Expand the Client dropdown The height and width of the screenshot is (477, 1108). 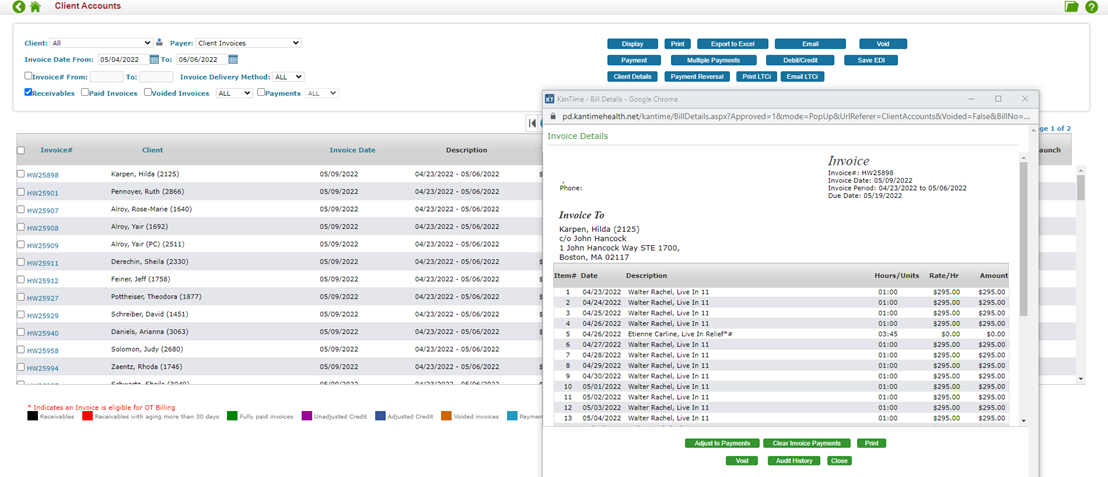tap(101, 43)
